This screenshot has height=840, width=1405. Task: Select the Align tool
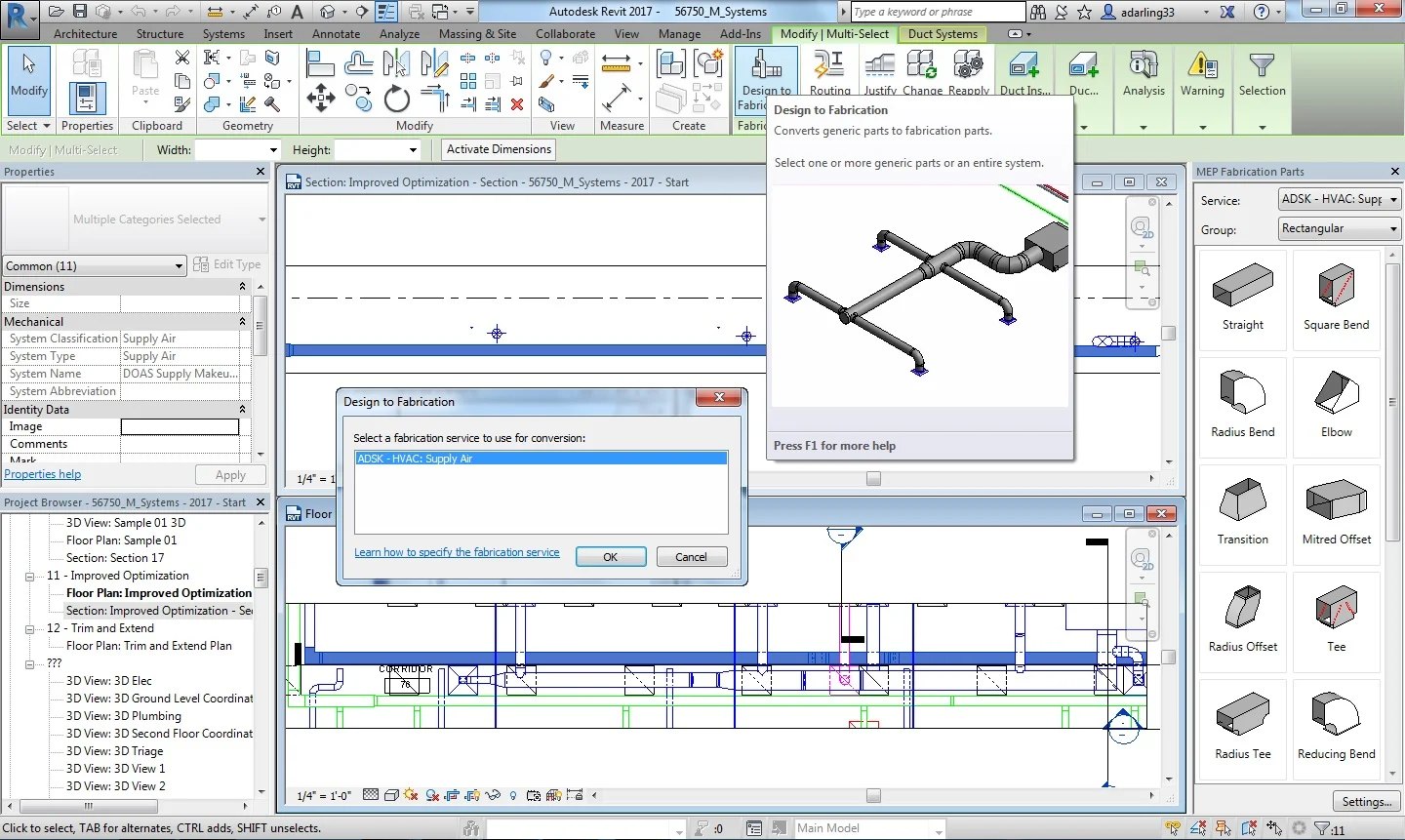(320, 63)
